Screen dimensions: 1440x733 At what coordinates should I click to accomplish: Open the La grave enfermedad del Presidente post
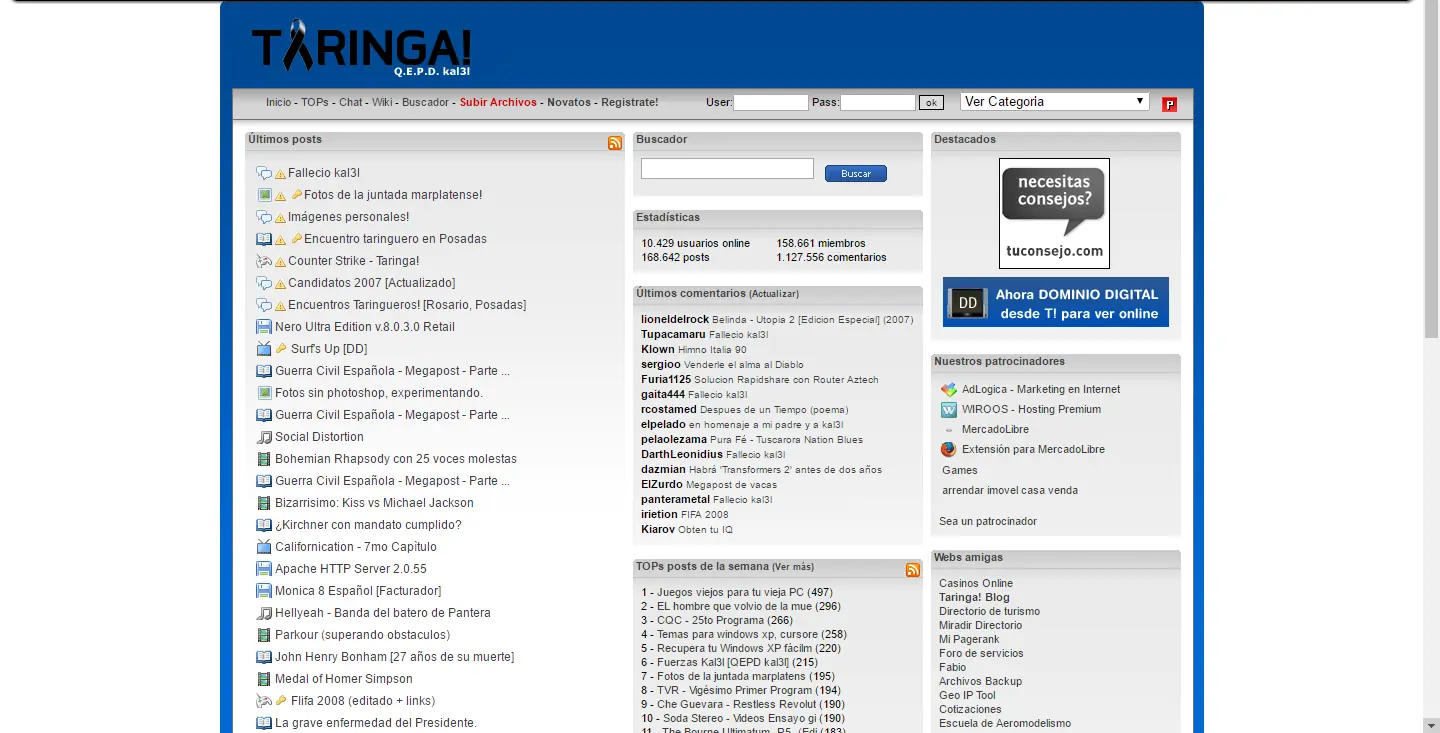pyautogui.click(x=376, y=723)
